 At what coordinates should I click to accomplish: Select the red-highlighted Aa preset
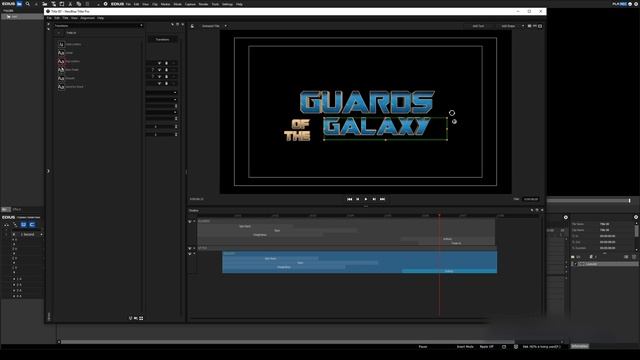coord(61,61)
